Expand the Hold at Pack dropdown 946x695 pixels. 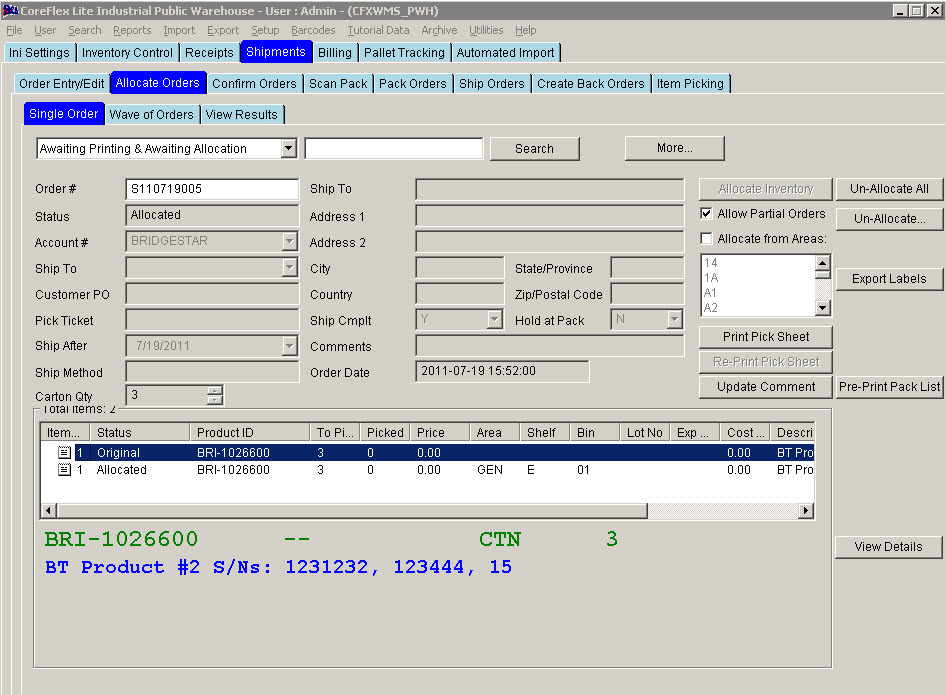(x=675, y=319)
